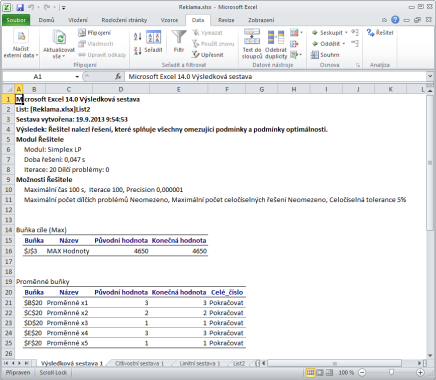Screen dimensions: 436x380
Task: Switch to the Vložení ribbon tab
Action: click(78, 20)
